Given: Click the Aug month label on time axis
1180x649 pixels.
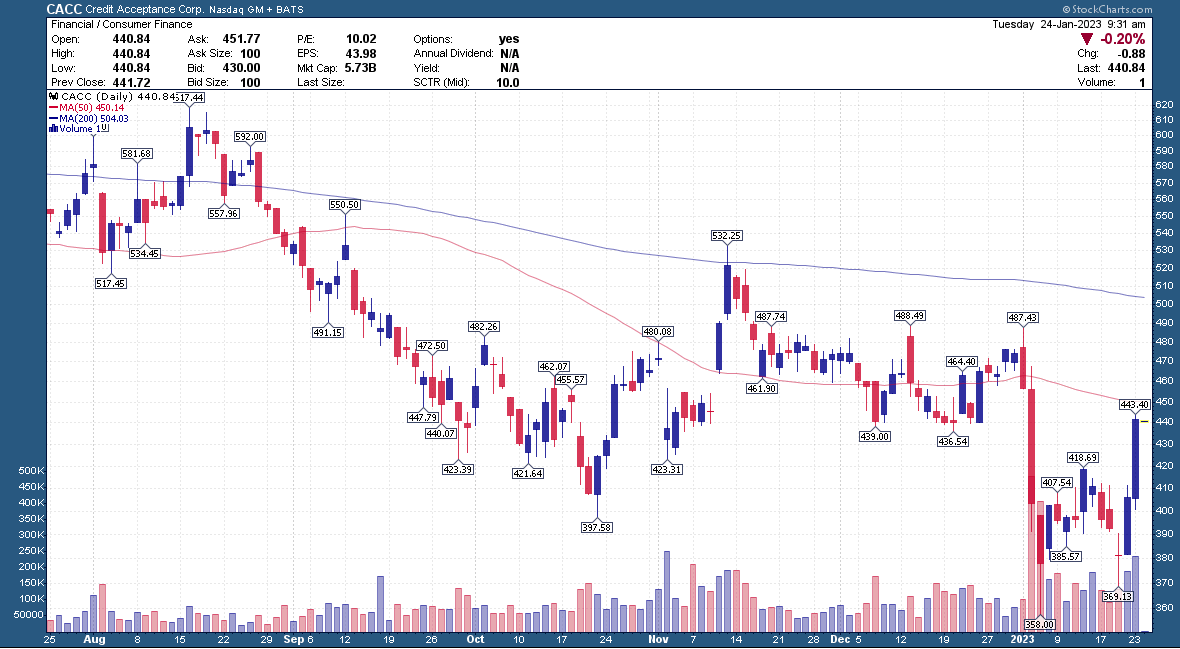Looking at the screenshot, I should point(94,639).
